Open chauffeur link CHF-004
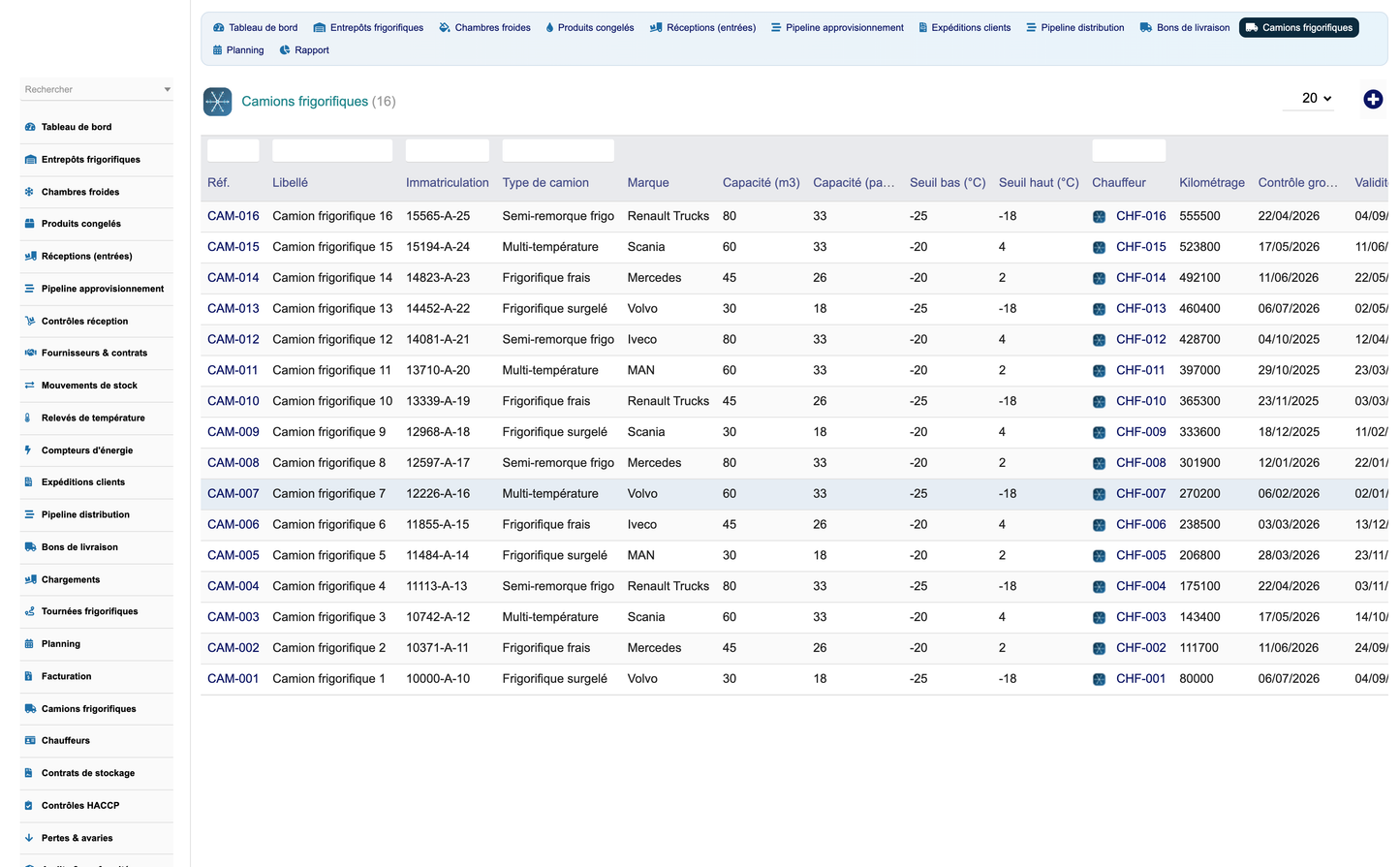 [x=1140, y=586]
